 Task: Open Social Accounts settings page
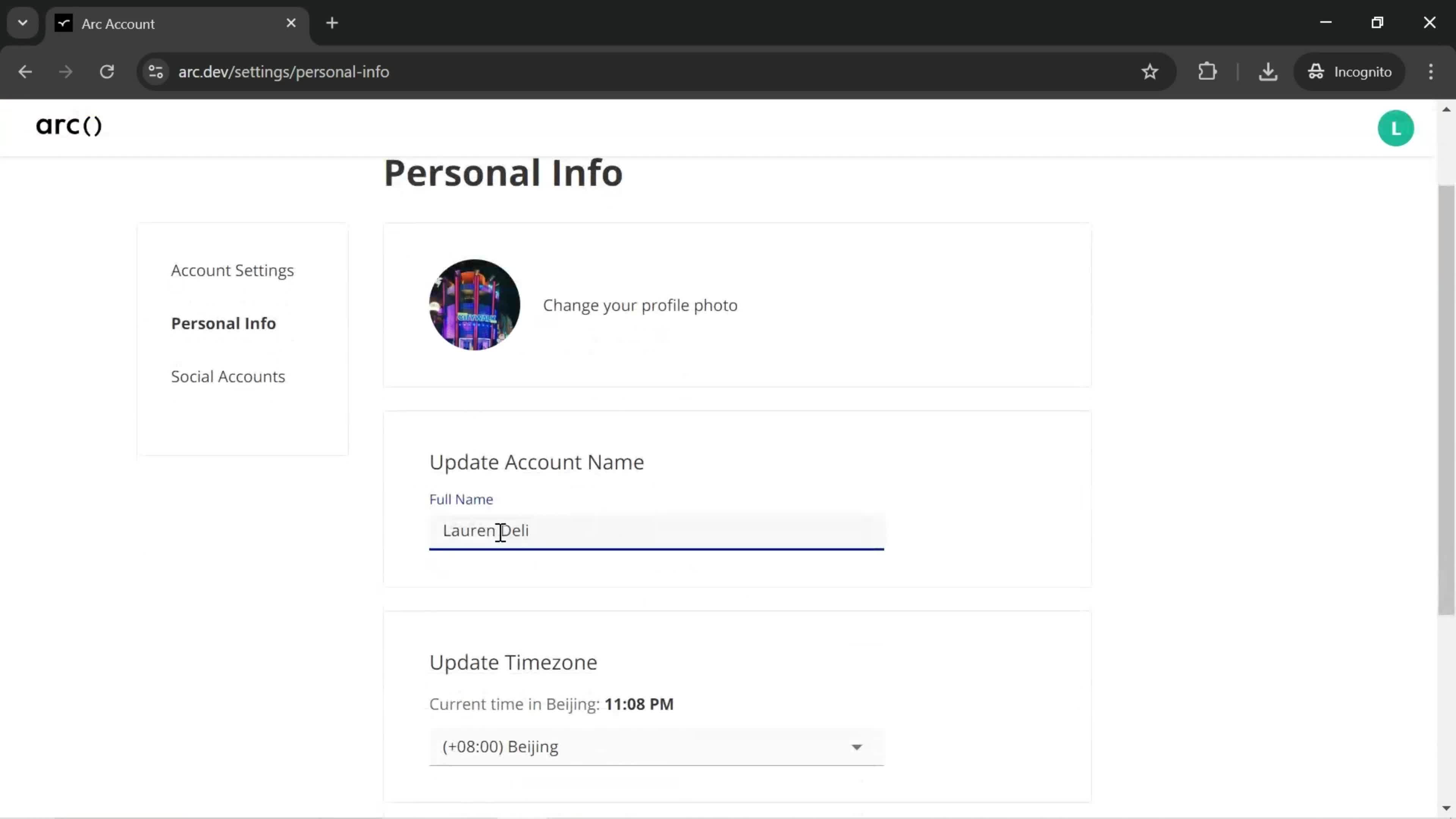[228, 376]
